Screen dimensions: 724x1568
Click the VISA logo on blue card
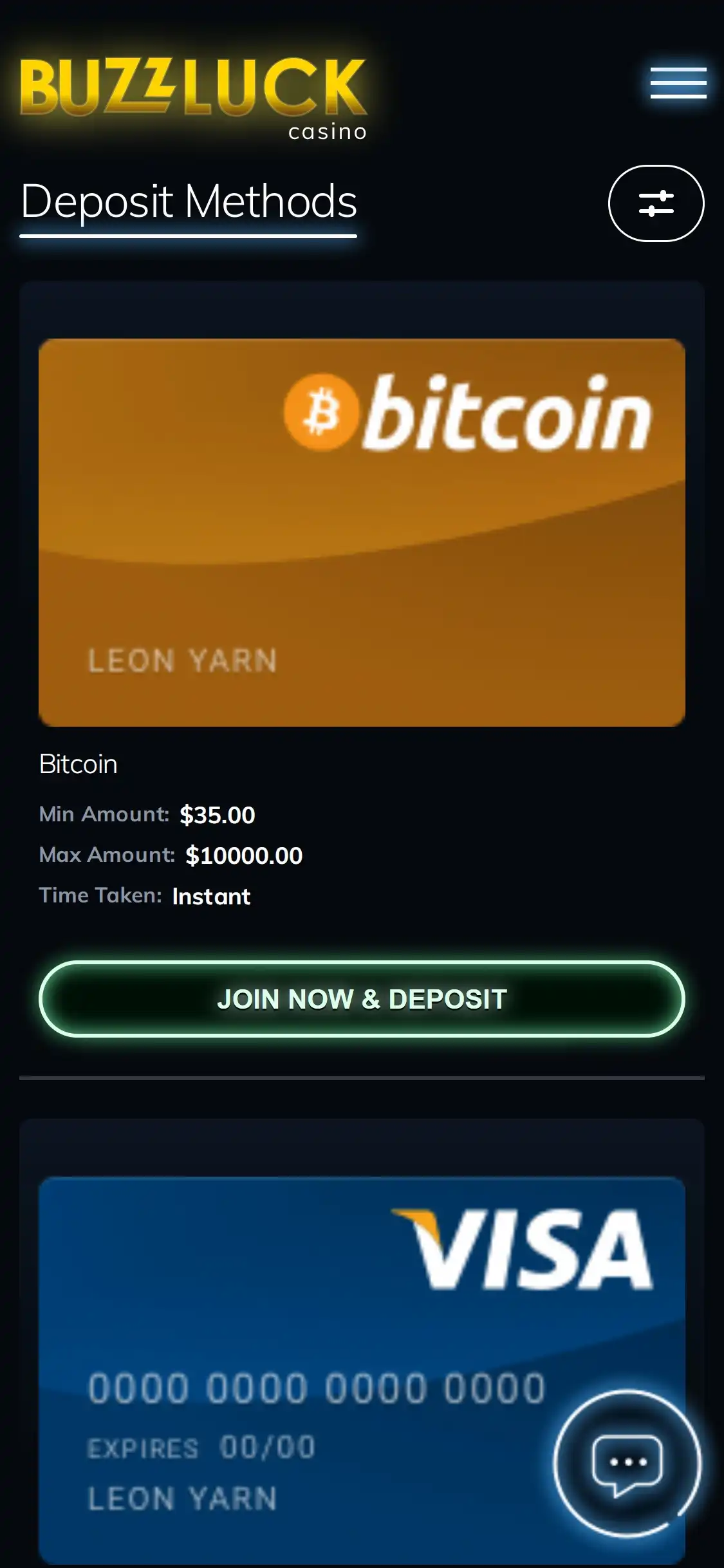click(x=523, y=1249)
